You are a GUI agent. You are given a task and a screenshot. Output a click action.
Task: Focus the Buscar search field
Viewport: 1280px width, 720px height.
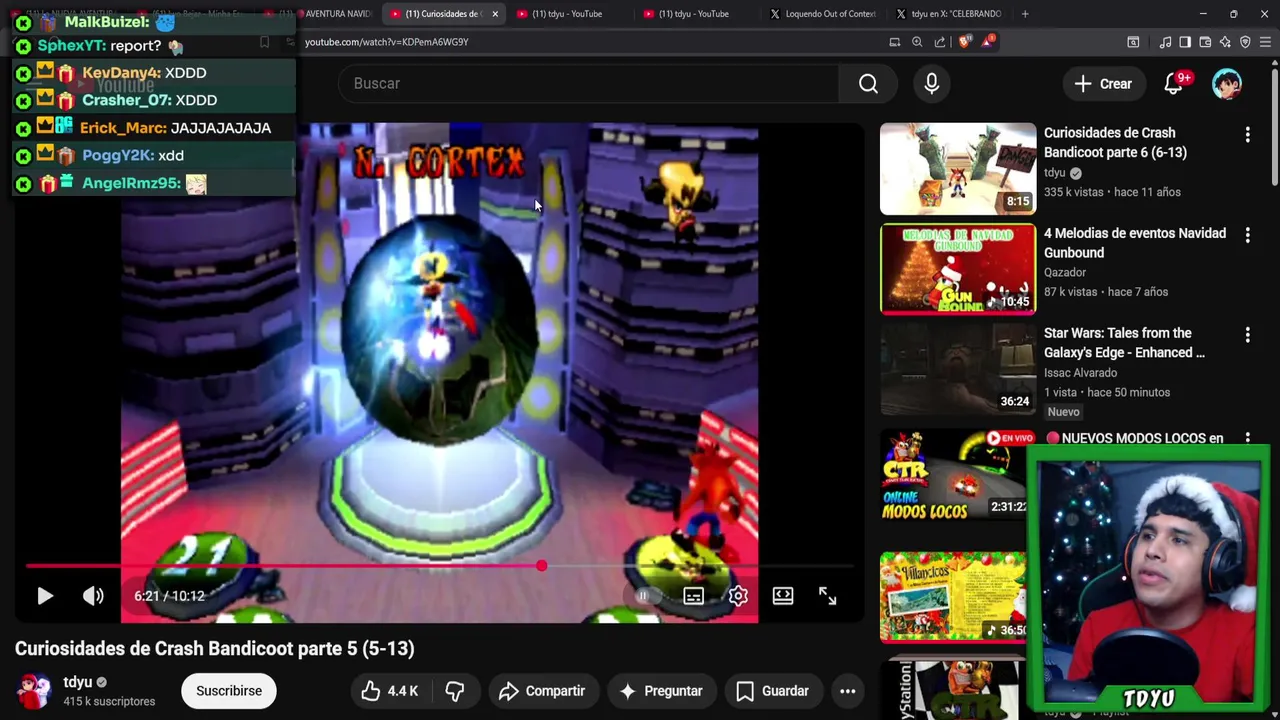[x=590, y=84]
